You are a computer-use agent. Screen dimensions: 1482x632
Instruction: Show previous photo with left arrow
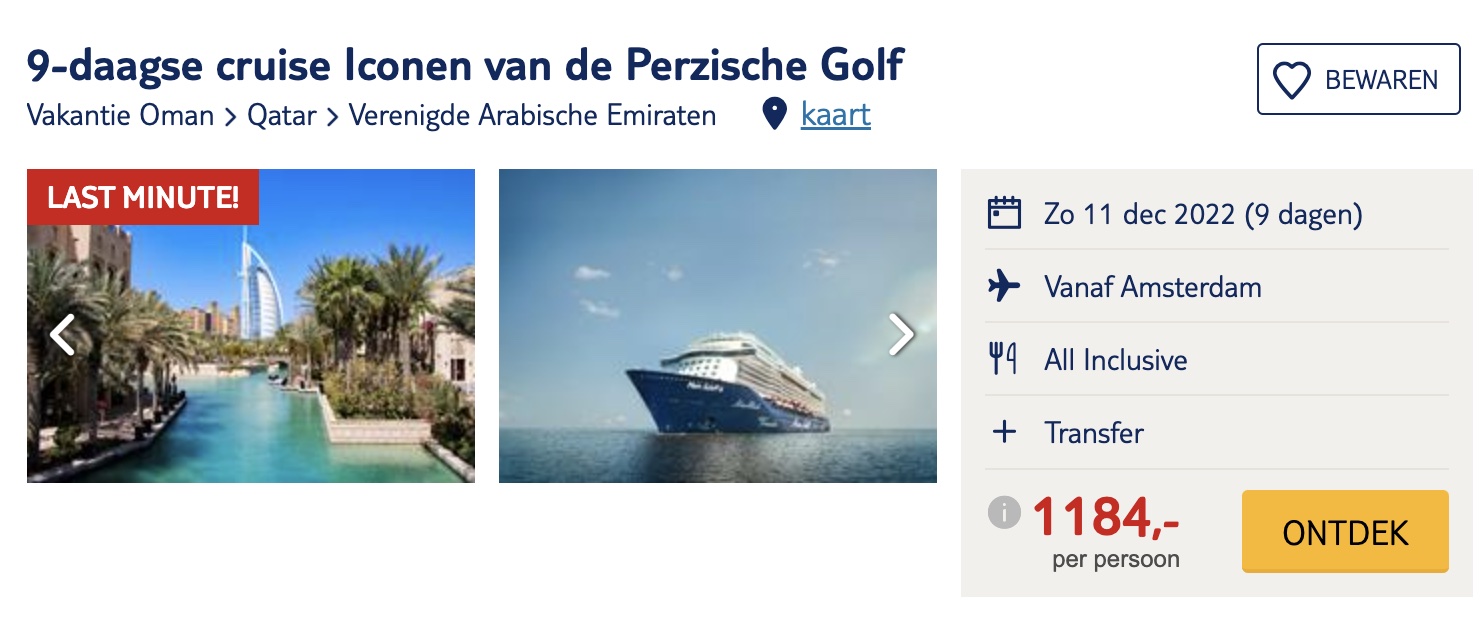pos(62,335)
